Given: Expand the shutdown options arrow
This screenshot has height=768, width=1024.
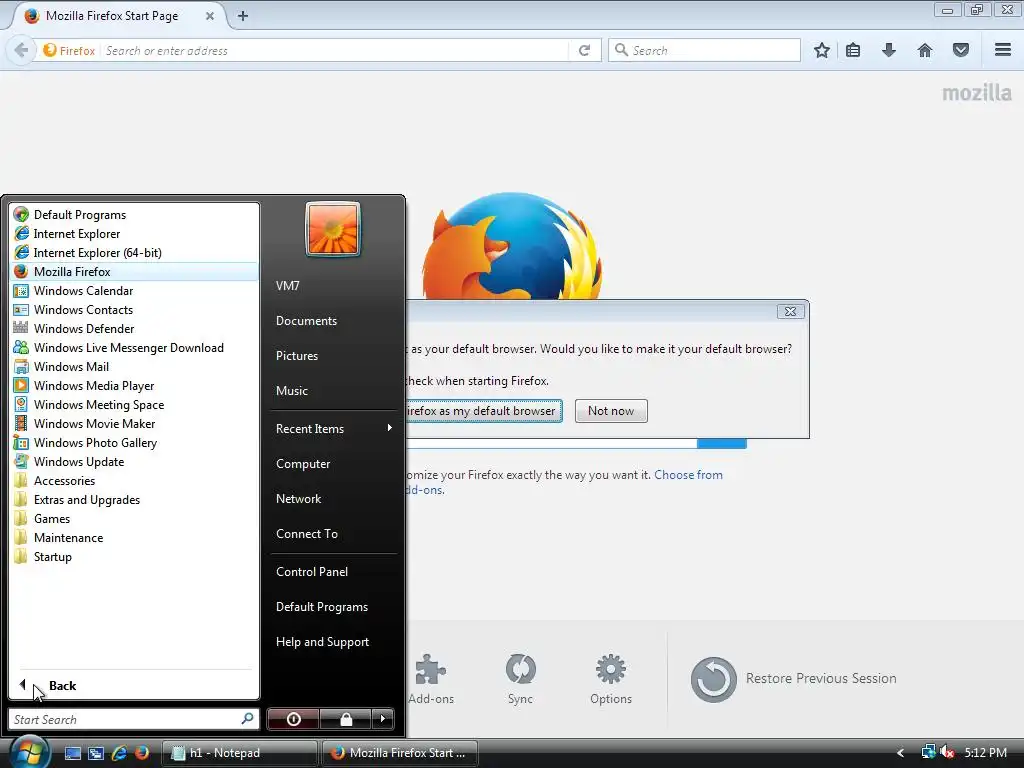Looking at the screenshot, I should [x=383, y=719].
